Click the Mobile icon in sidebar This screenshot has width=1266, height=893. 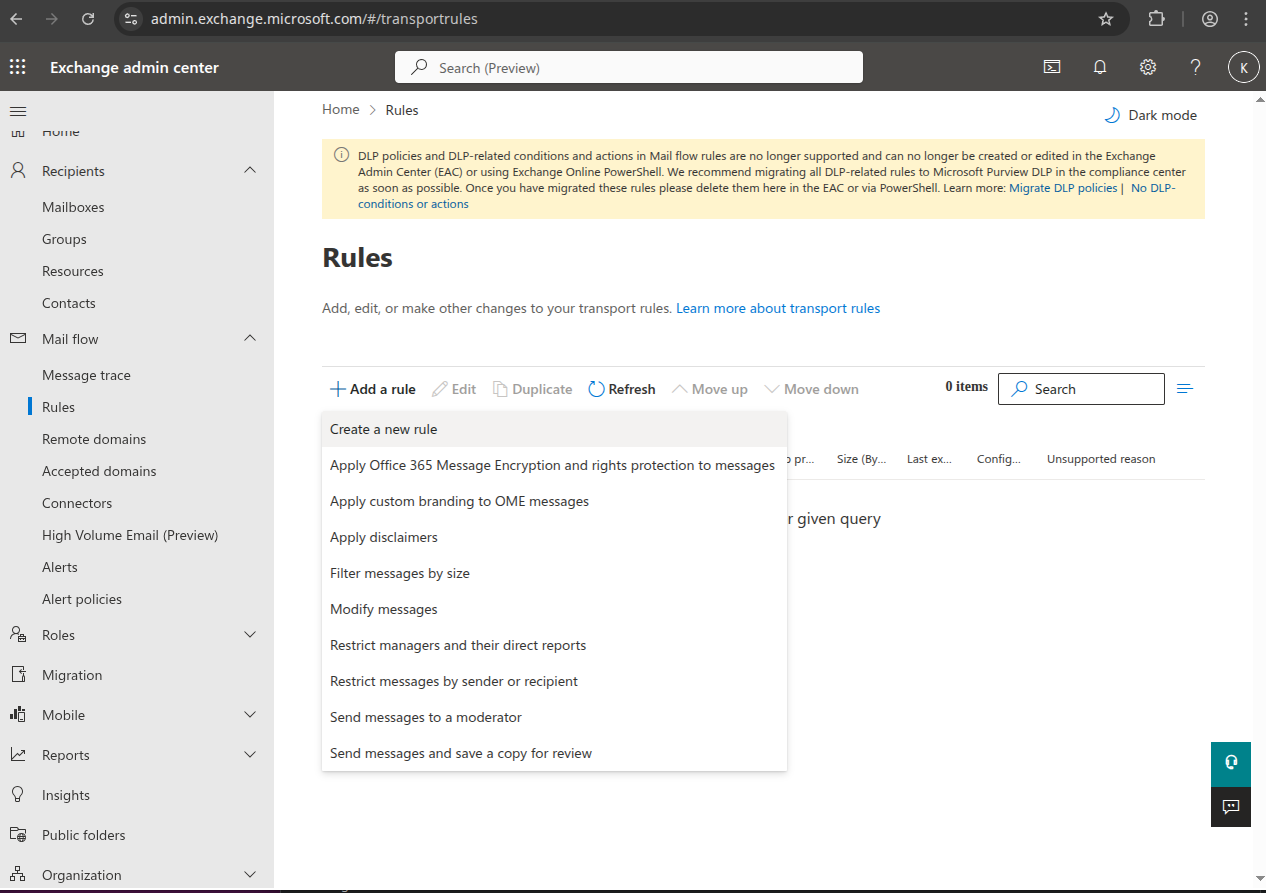pyautogui.click(x=18, y=715)
